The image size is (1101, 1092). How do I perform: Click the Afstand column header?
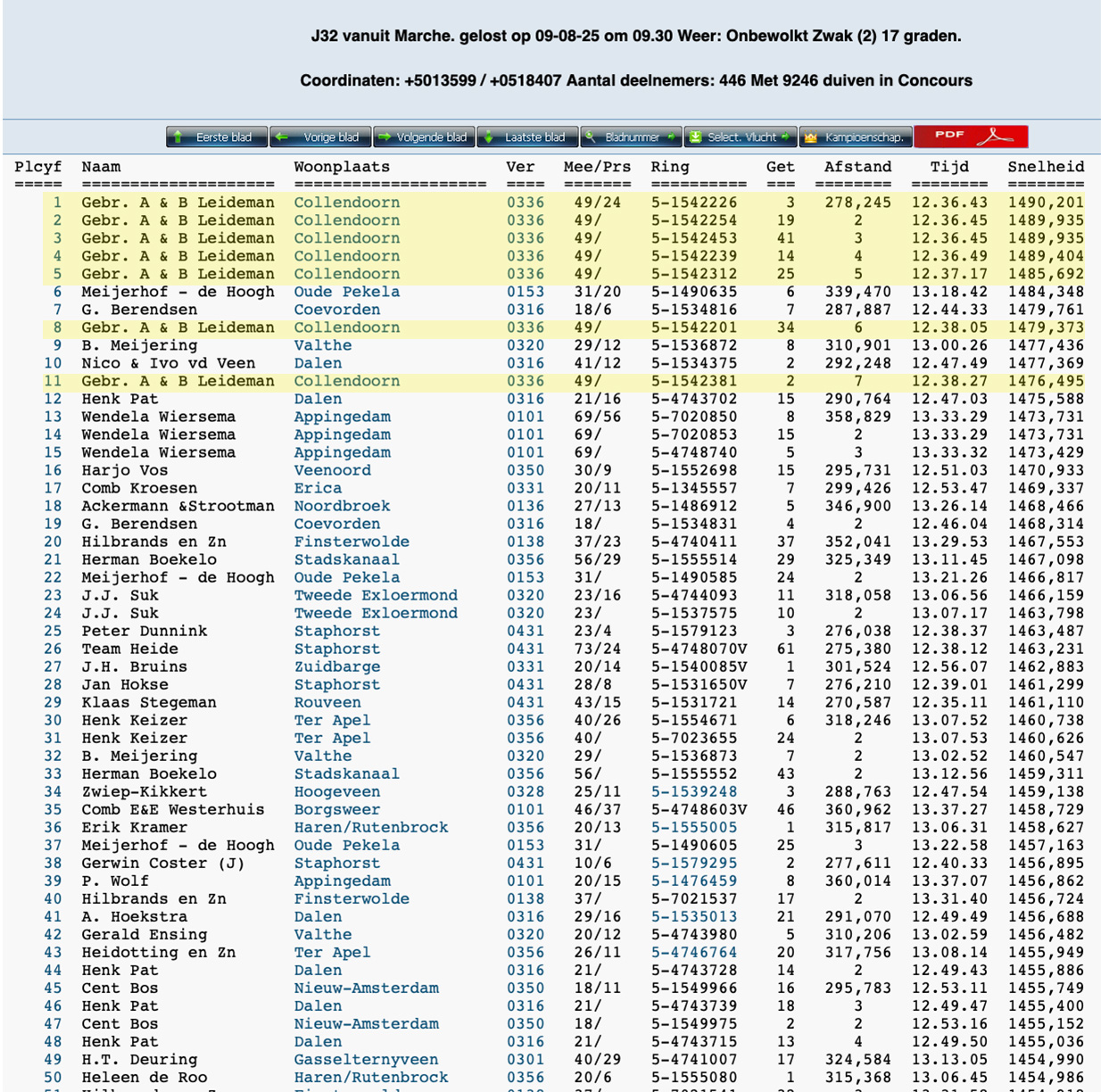pos(857,167)
